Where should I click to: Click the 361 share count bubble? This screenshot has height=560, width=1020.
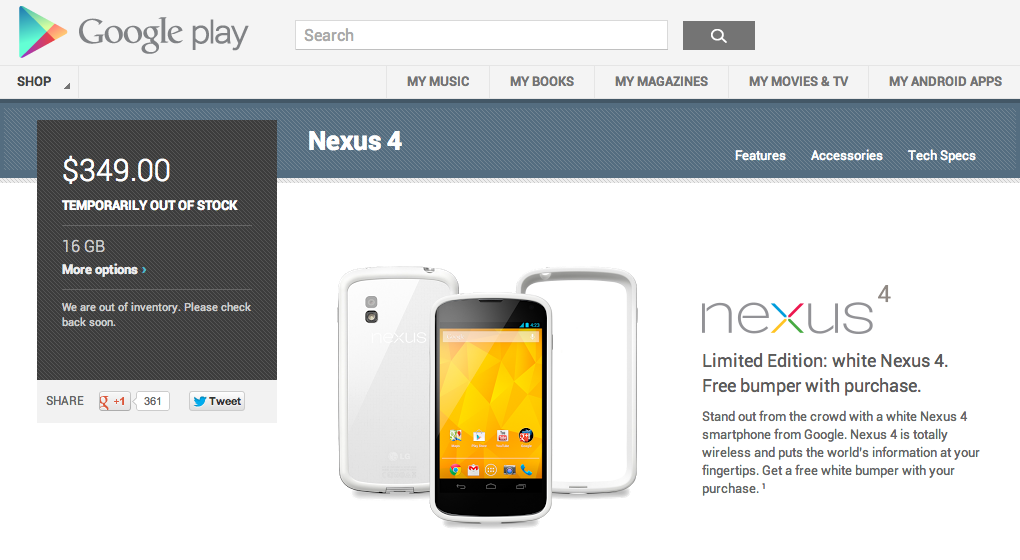(152, 401)
